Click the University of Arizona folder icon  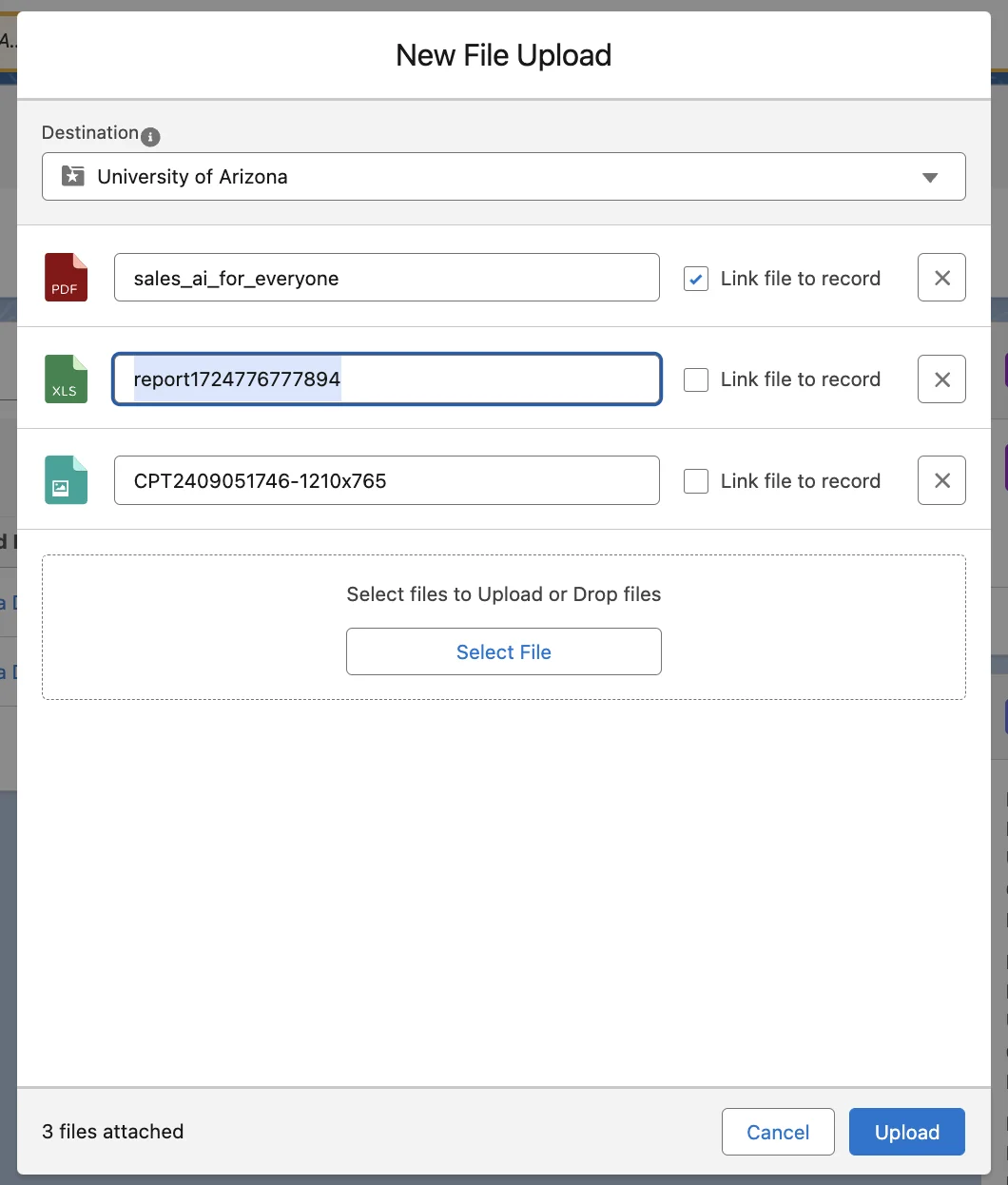point(73,176)
